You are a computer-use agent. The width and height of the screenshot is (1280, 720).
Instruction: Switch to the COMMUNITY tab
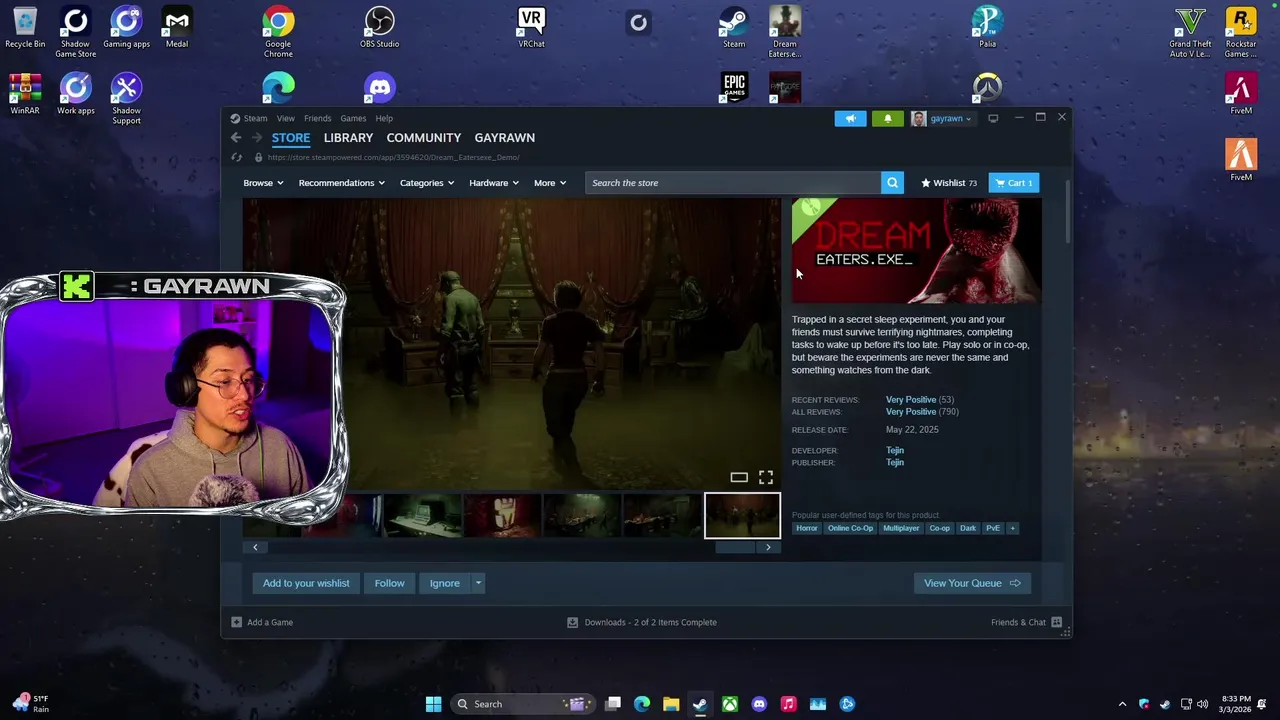424,138
